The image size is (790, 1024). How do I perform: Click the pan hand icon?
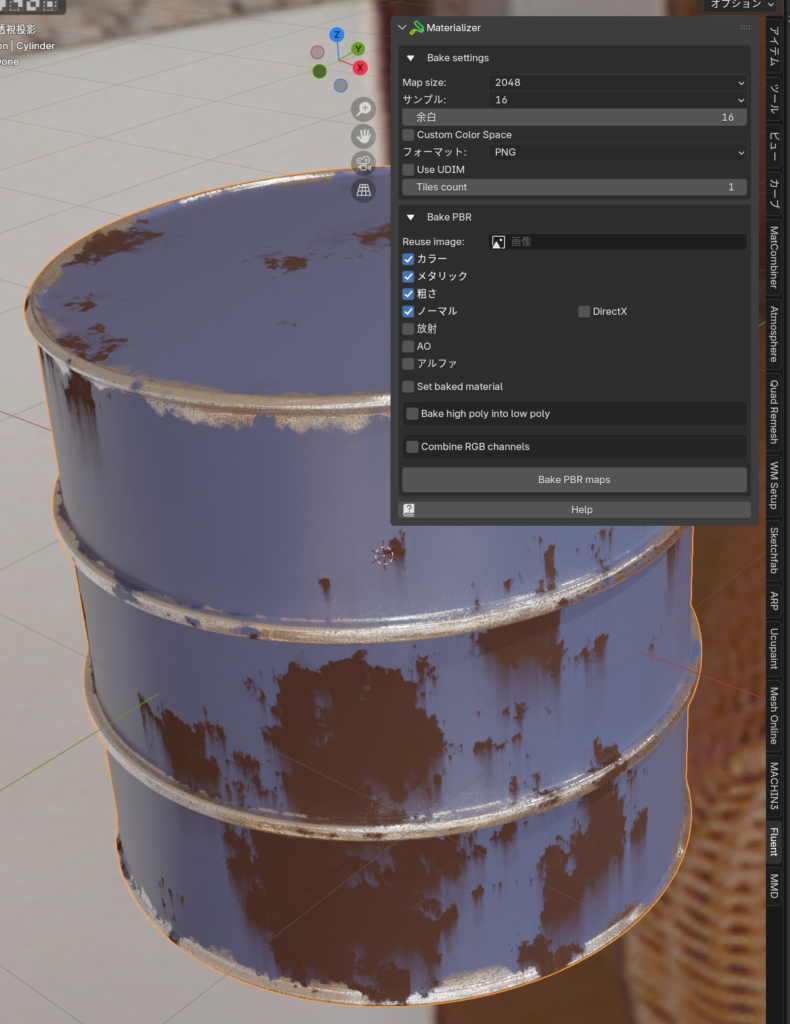point(363,136)
